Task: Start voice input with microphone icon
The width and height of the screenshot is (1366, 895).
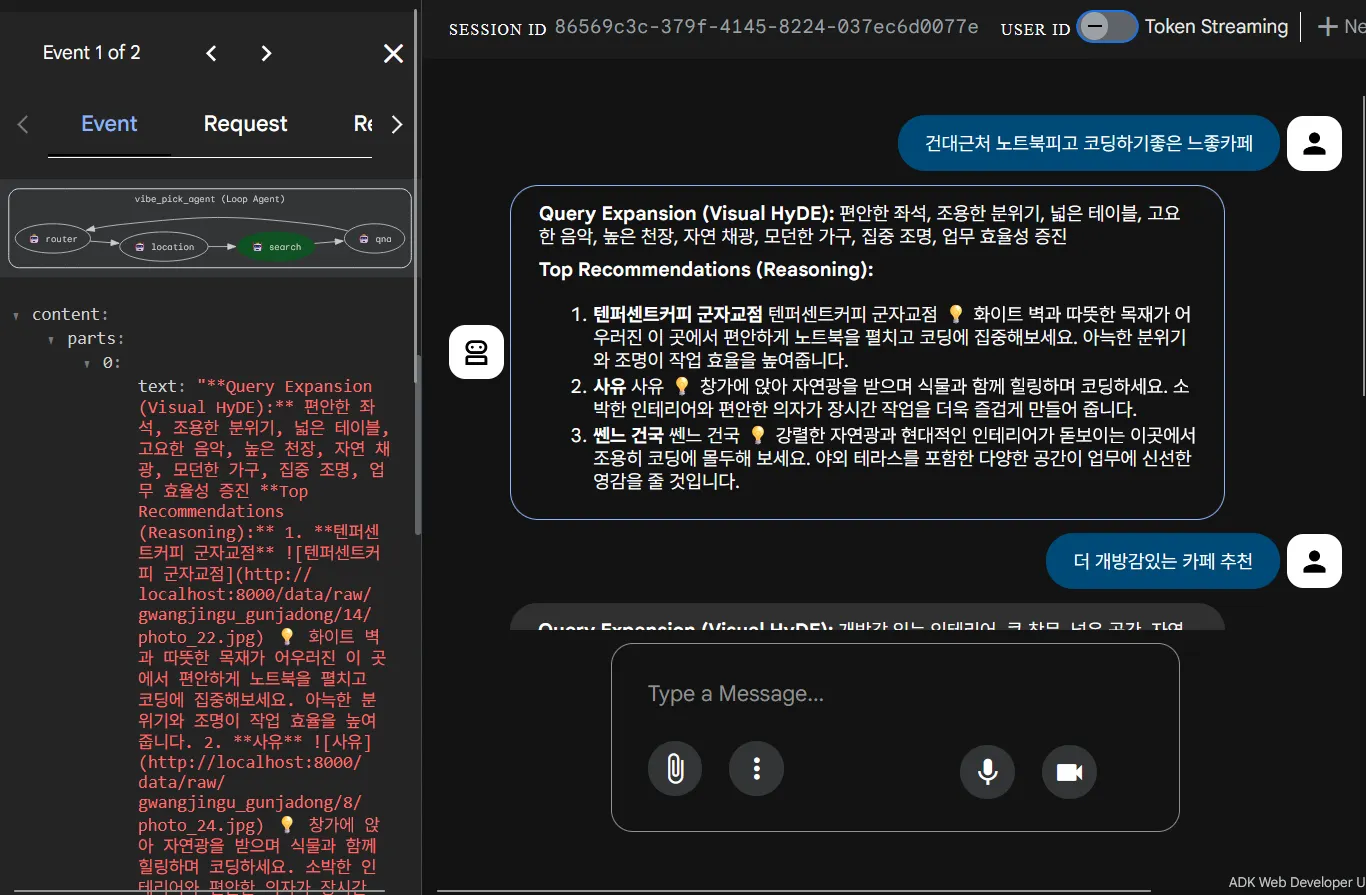Action: (987, 772)
